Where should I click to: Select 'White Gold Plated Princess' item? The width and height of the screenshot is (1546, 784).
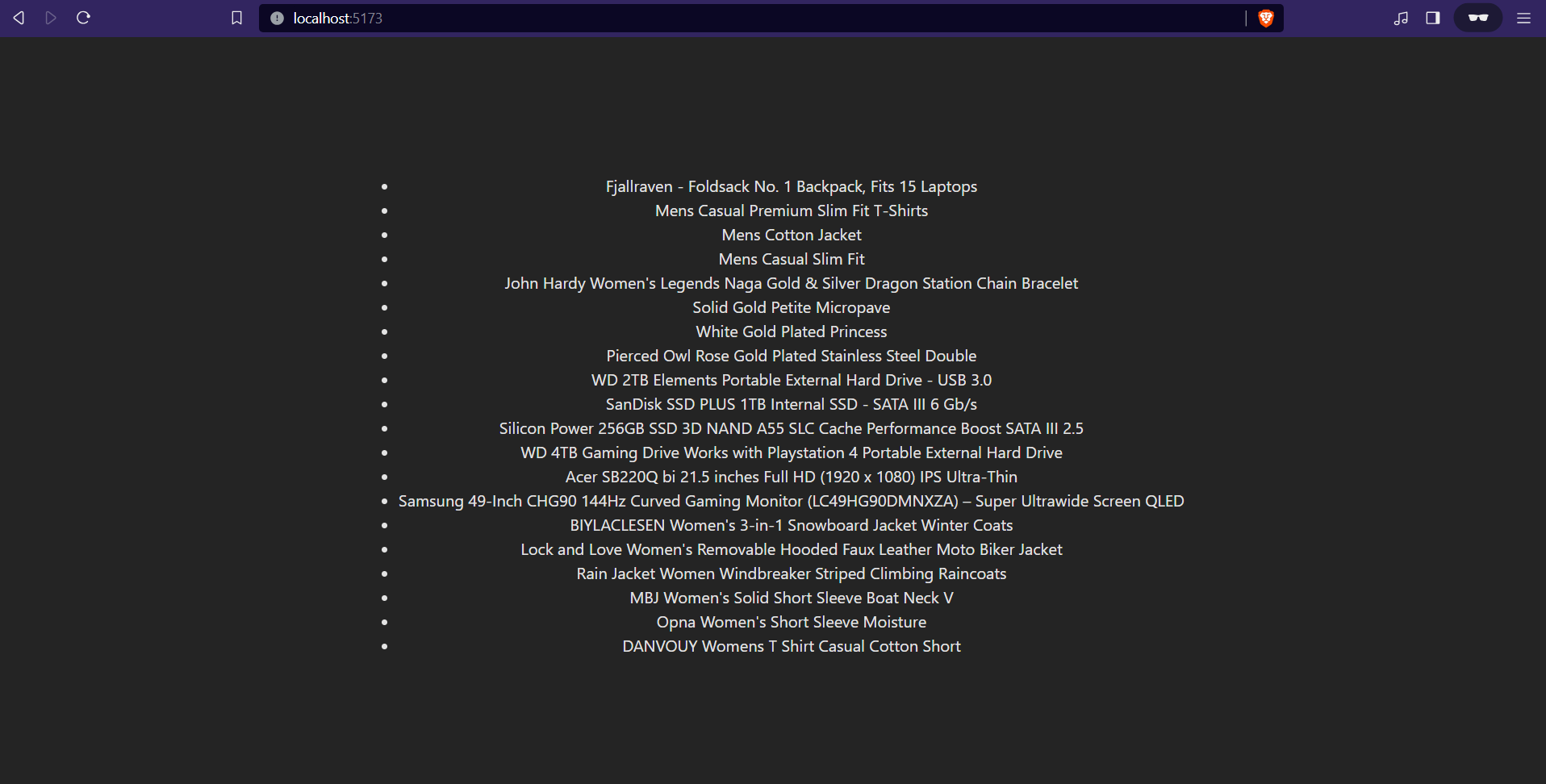[x=792, y=332]
